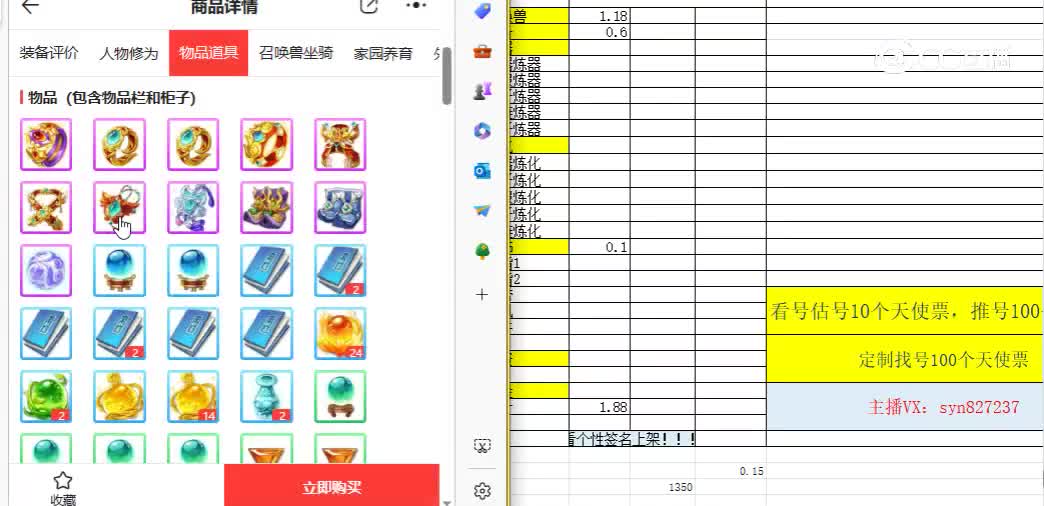This screenshot has height=506, width=1044.
Task: Select the teal vase with count 2
Action: pos(266,397)
